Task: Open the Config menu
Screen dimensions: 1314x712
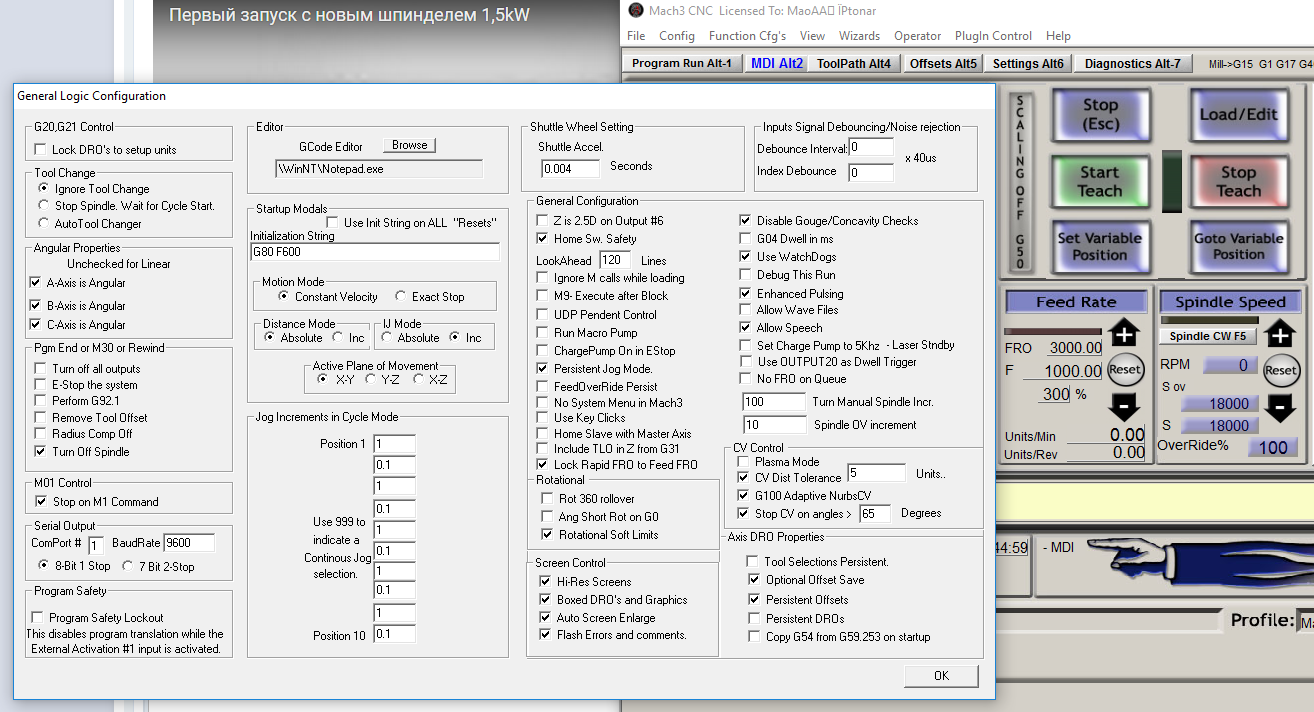Action: (x=676, y=36)
